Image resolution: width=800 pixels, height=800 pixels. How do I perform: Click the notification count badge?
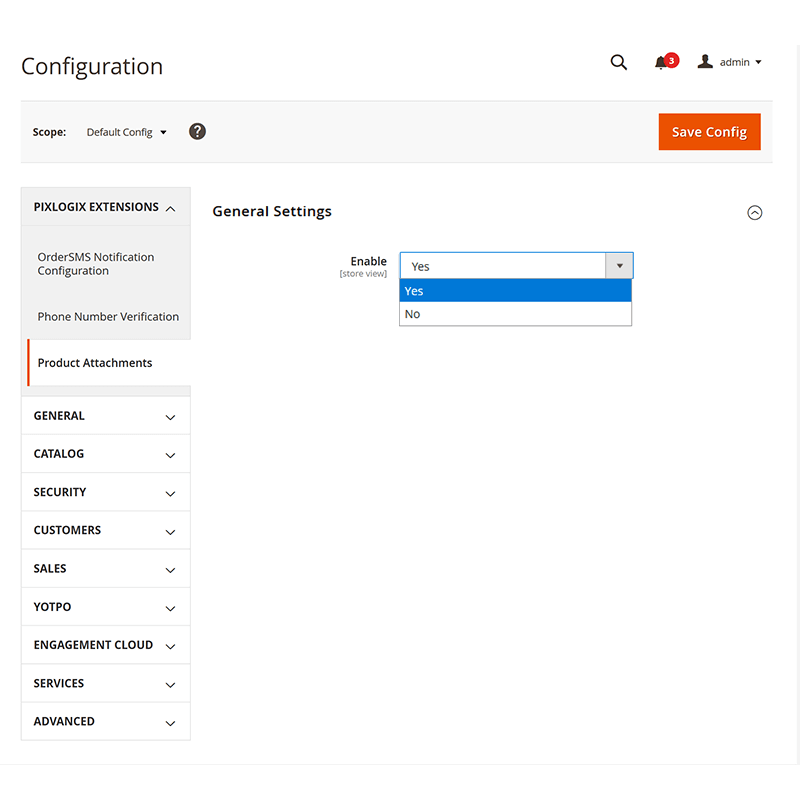(x=670, y=59)
